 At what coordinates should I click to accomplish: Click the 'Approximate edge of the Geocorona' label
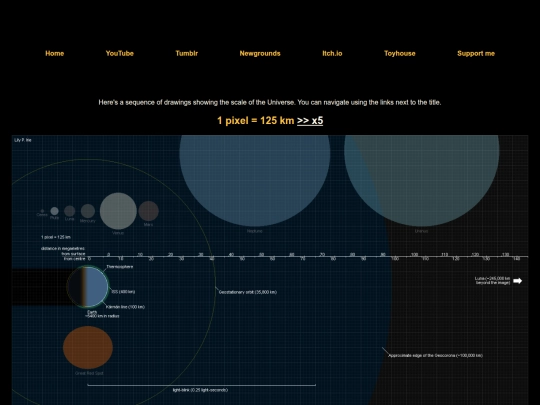point(436,355)
